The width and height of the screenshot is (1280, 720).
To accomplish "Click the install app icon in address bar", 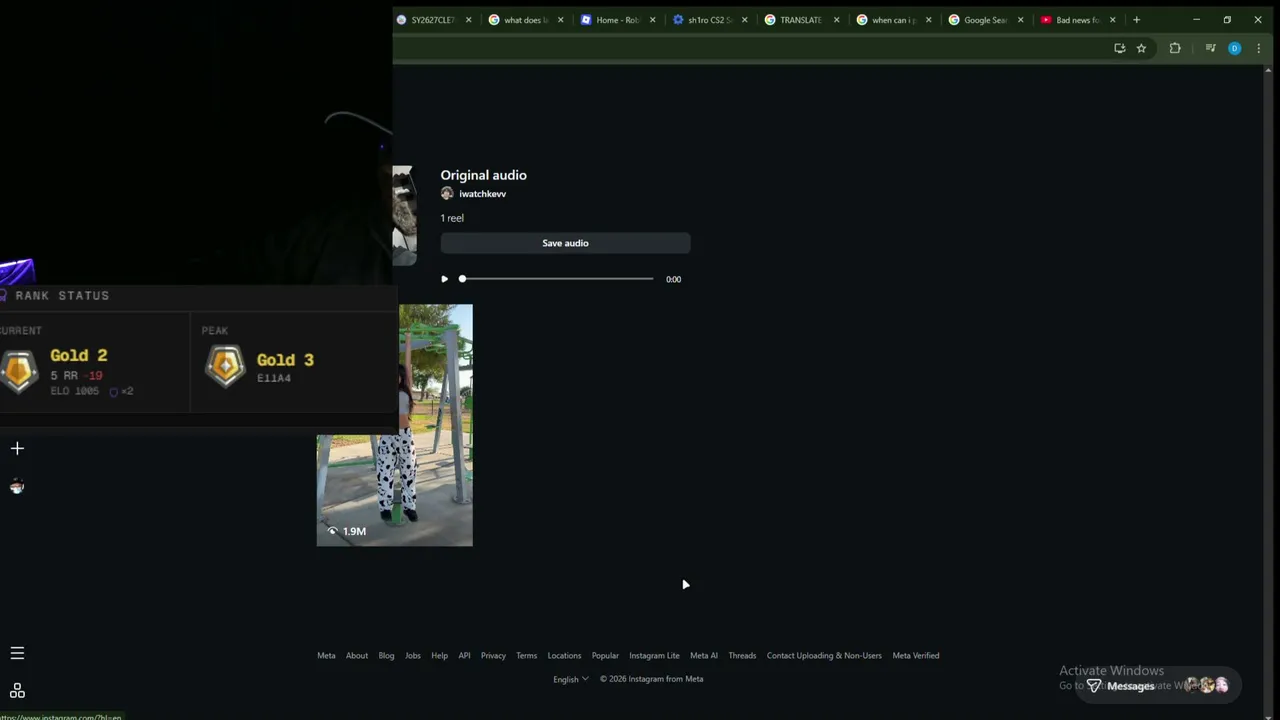I will [x=1119, y=48].
